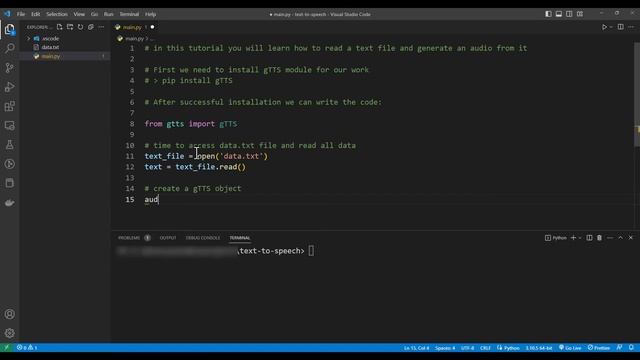Open the Testing flask view

[9, 144]
